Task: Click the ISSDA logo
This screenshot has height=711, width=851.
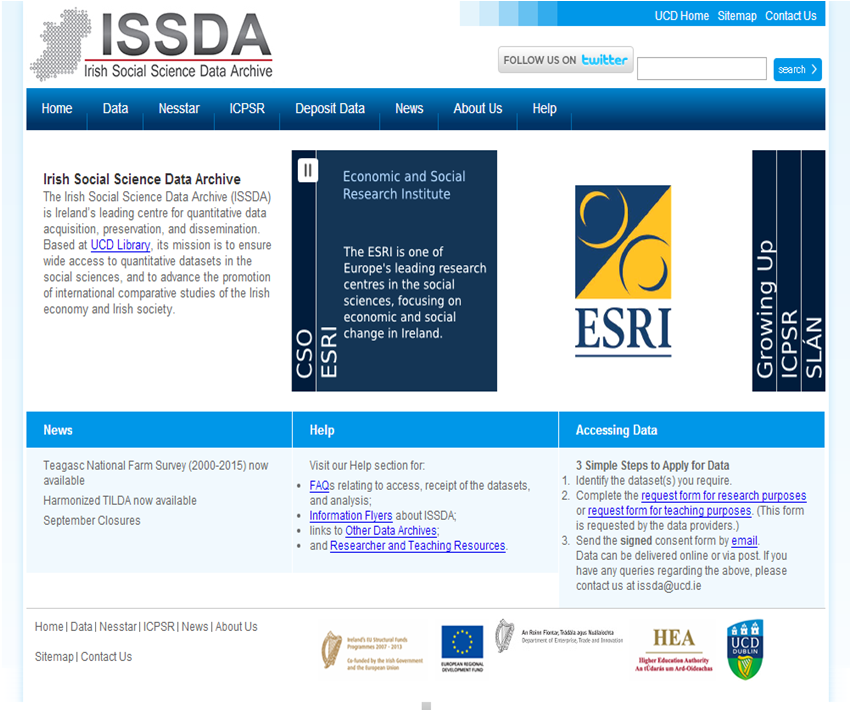Action: click(x=151, y=44)
